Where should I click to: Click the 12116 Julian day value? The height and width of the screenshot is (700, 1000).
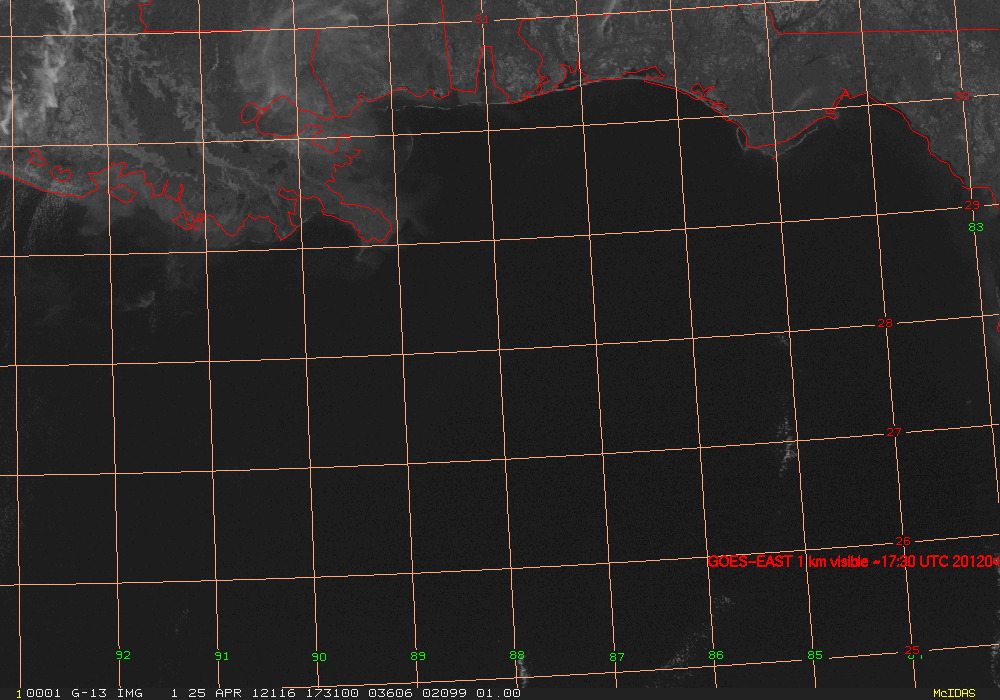274,693
